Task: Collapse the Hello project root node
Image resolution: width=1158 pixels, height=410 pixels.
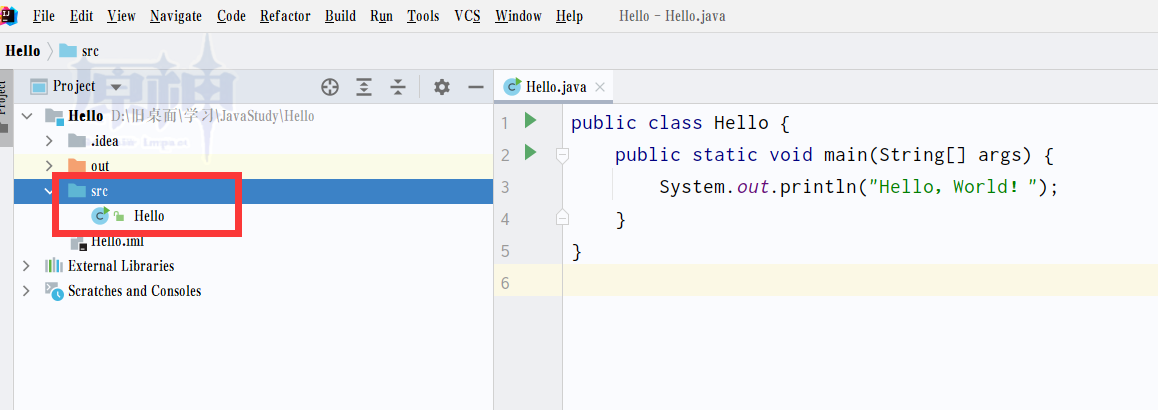Action: click(x=28, y=116)
